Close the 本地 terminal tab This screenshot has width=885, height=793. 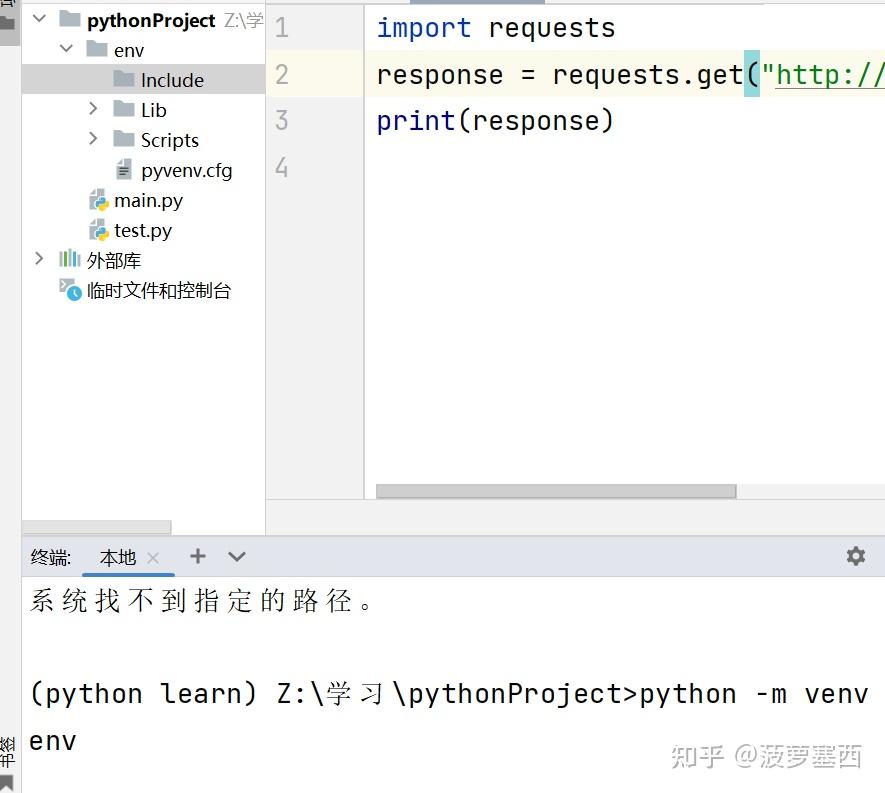(153, 556)
